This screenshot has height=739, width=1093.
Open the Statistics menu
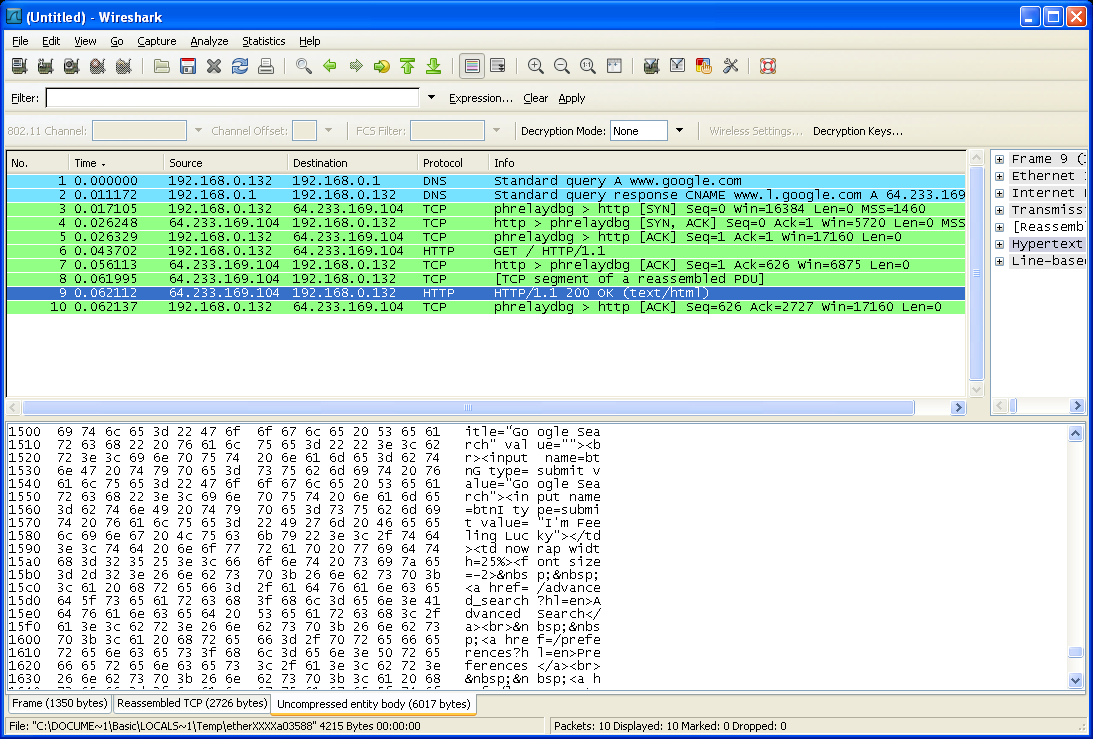[263, 41]
